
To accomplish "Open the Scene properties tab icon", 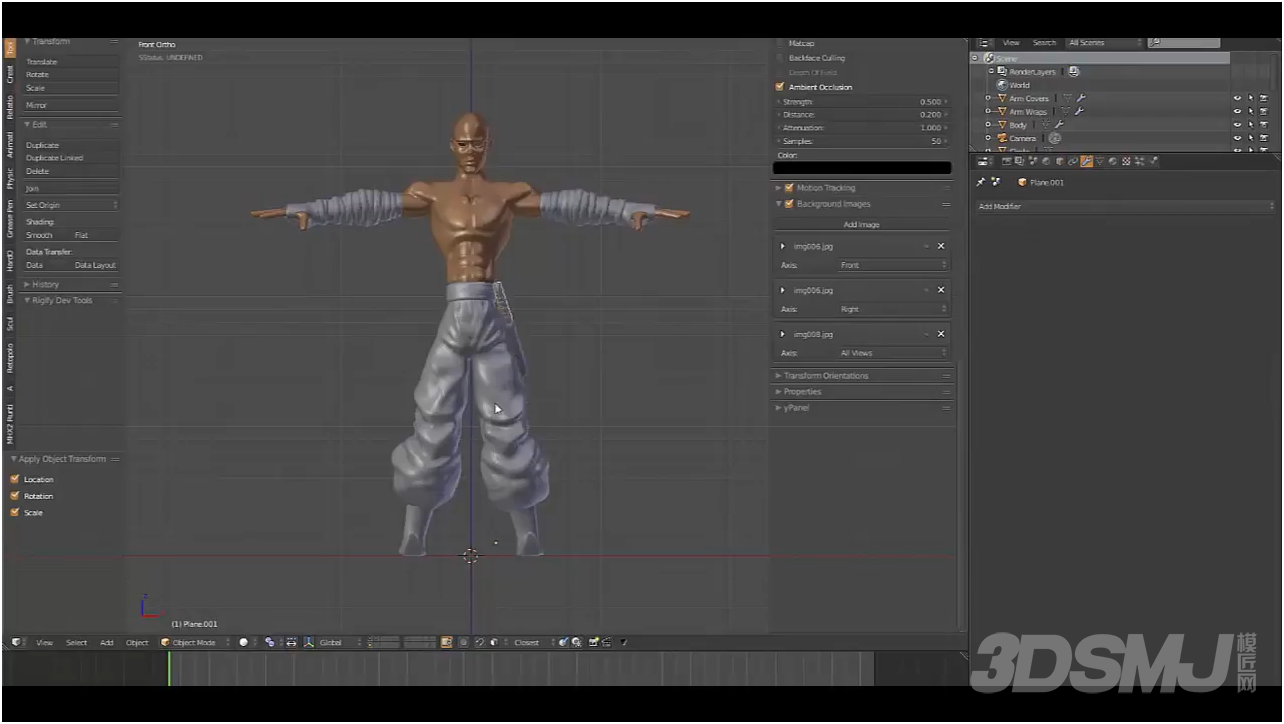I will click(1033, 160).
